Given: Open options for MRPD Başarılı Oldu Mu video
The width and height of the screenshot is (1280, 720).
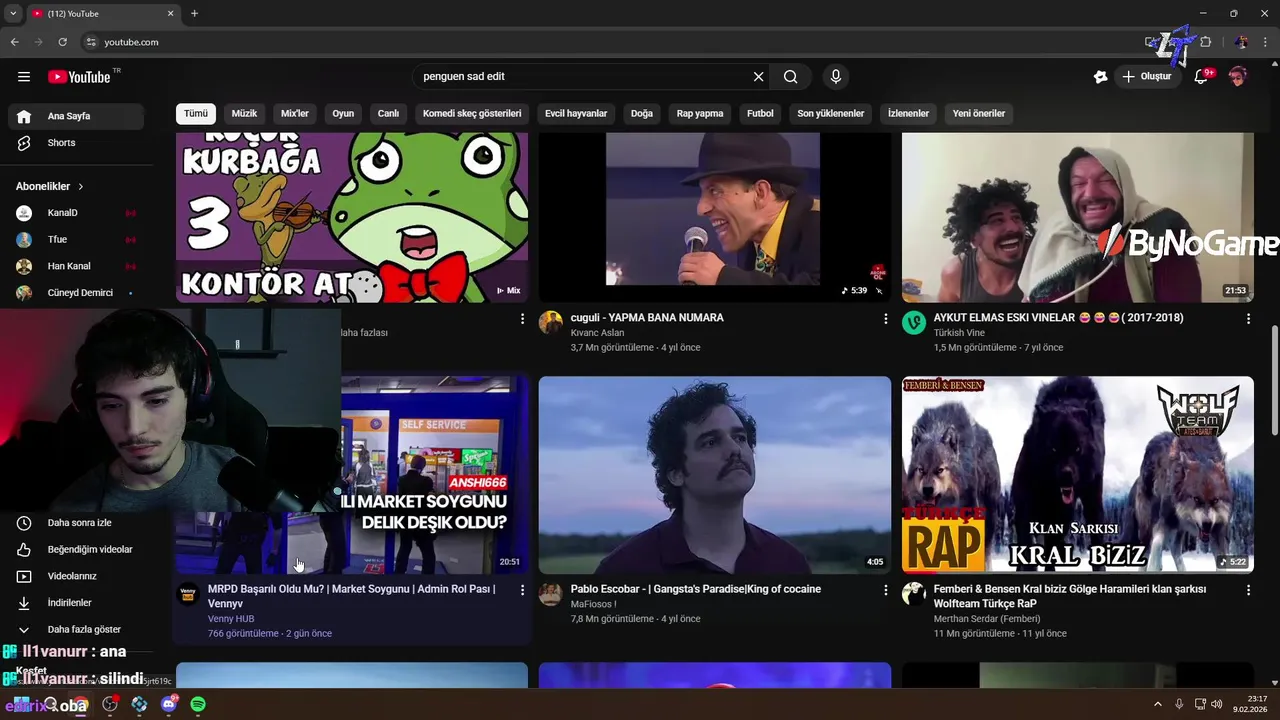Looking at the screenshot, I should pos(522,590).
